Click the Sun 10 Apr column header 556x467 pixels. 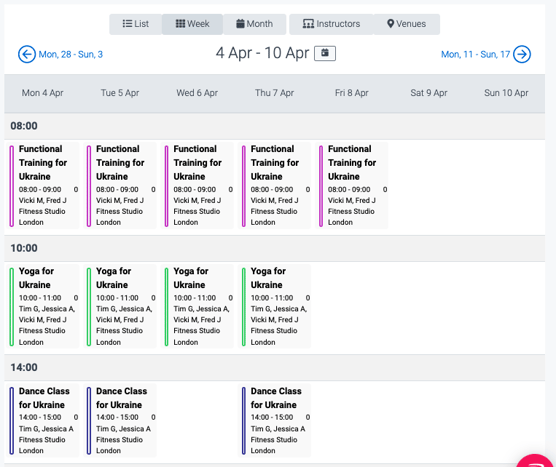pyautogui.click(x=506, y=93)
